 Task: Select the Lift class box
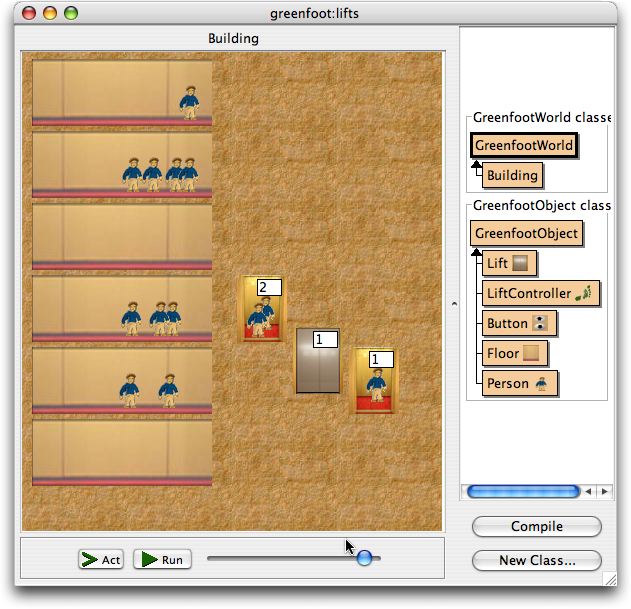[509, 263]
